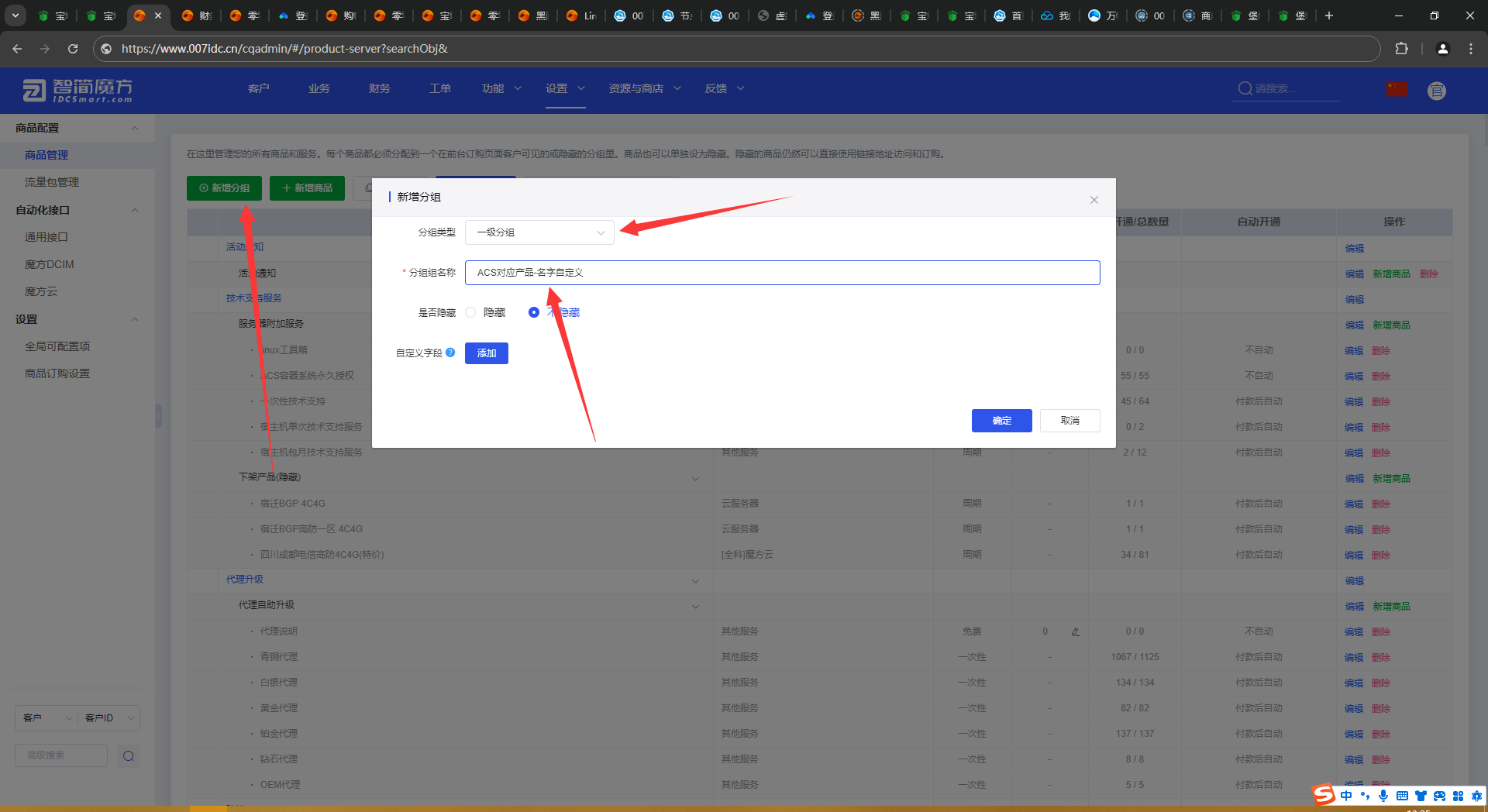Open the browser three-dot menu
This screenshot has width=1488, height=812.
[1471, 49]
